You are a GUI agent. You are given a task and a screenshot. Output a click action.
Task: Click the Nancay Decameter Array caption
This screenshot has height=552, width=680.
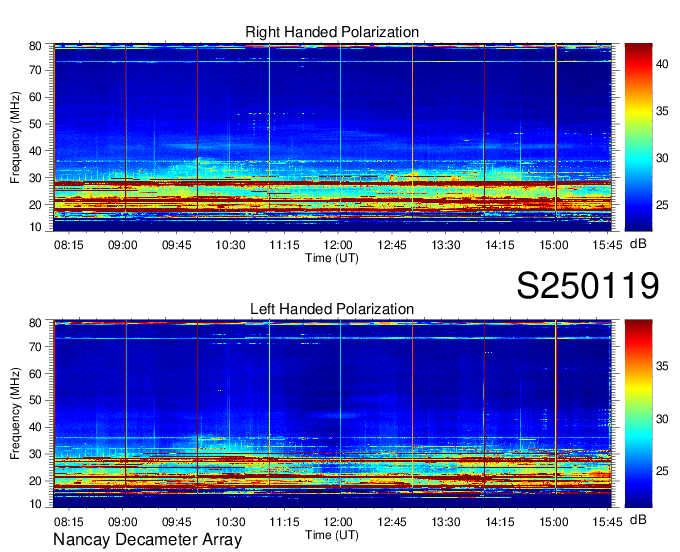[147, 539]
